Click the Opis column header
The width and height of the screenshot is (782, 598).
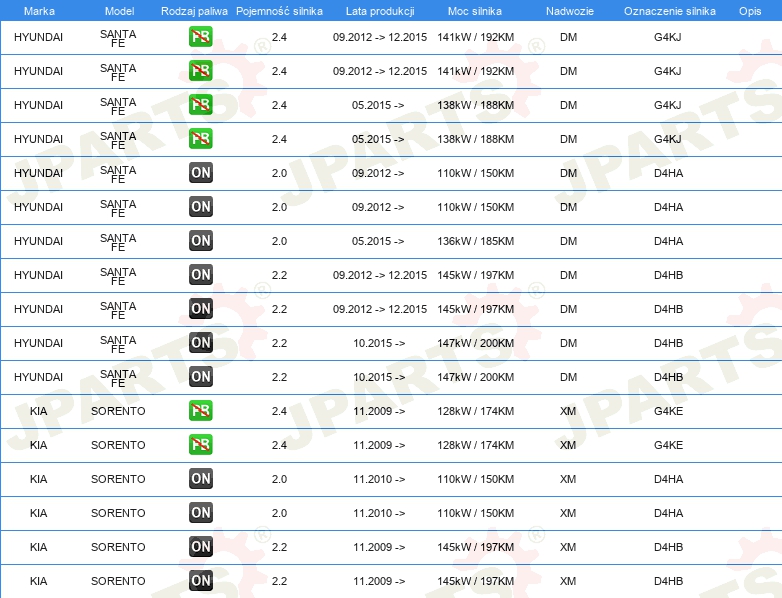(x=749, y=10)
